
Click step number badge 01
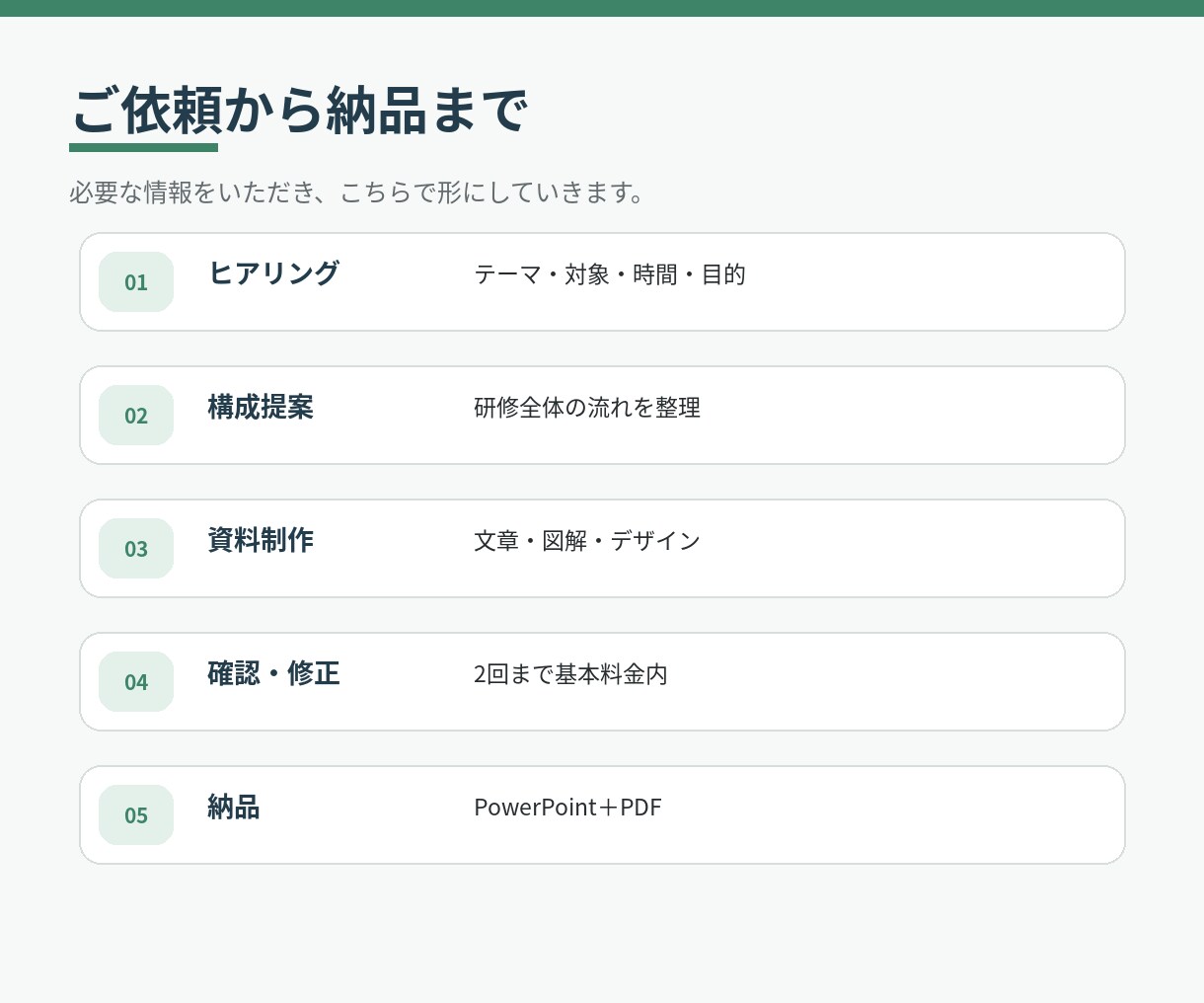(x=136, y=282)
